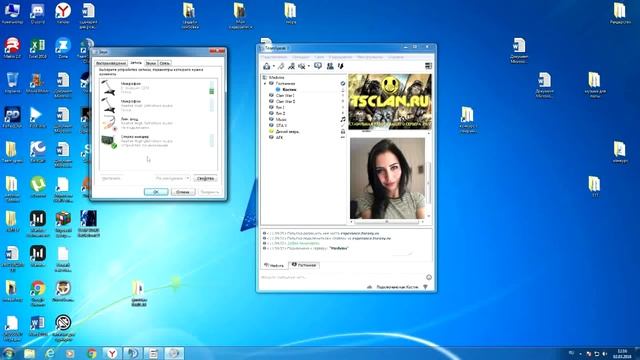Click the Windows Start button

tap(8, 353)
